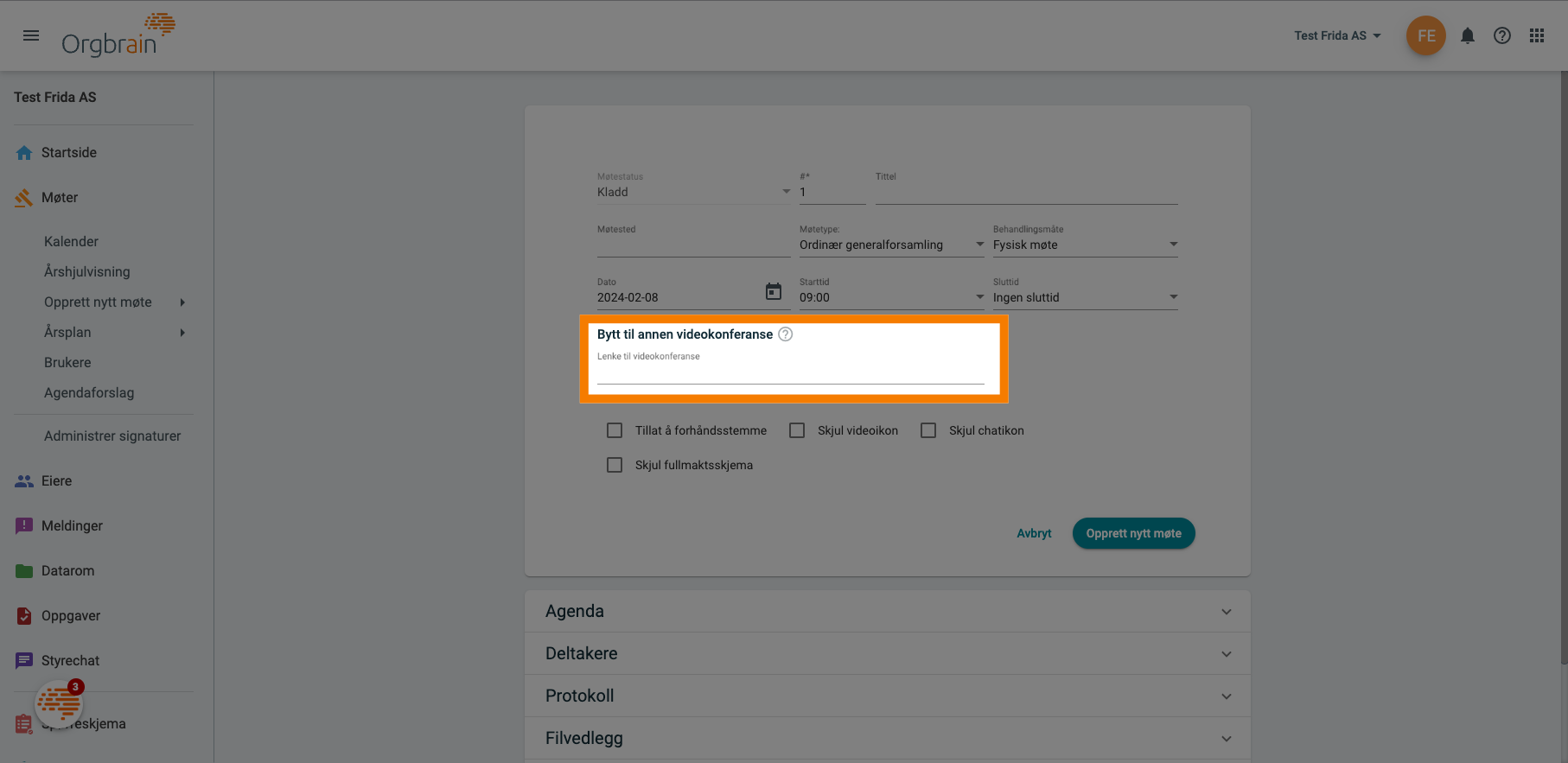This screenshot has width=1568, height=763.
Task: Open the Starttid dropdown
Action: (x=891, y=297)
